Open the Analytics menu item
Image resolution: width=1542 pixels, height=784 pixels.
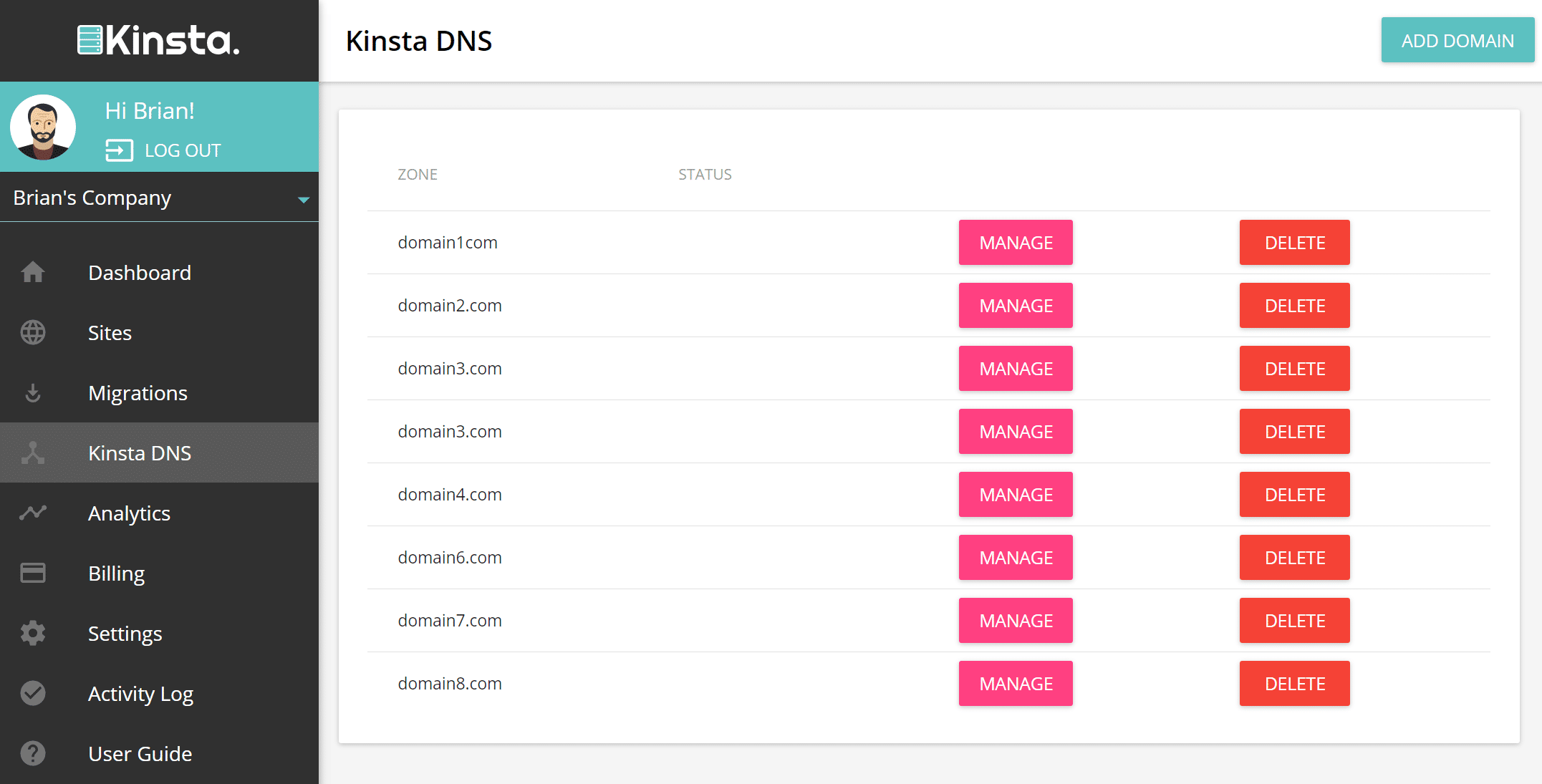(x=129, y=513)
